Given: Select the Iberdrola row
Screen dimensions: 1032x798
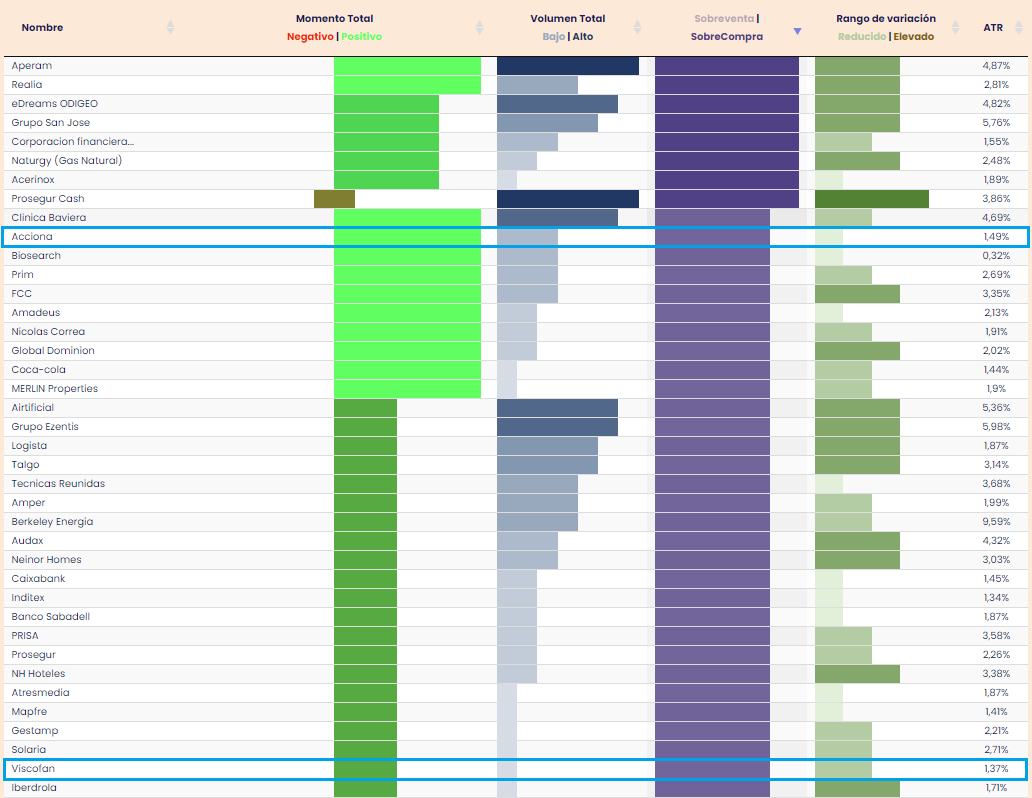Looking at the screenshot, I should pyautogui.click(x=34, y=788).
